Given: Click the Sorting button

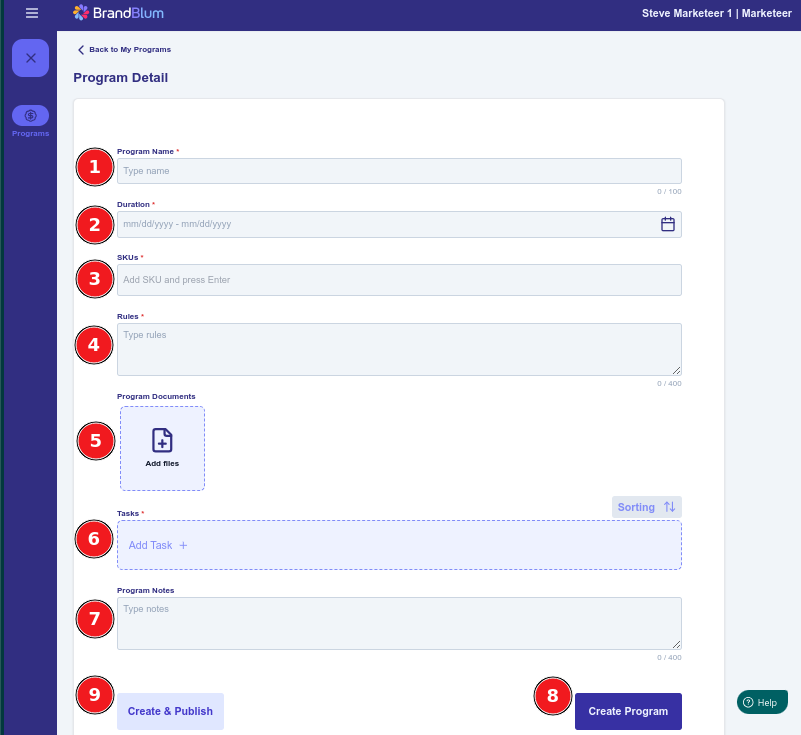Looking at the screenshot, I should pyautogui.click(x=647, y=507).
